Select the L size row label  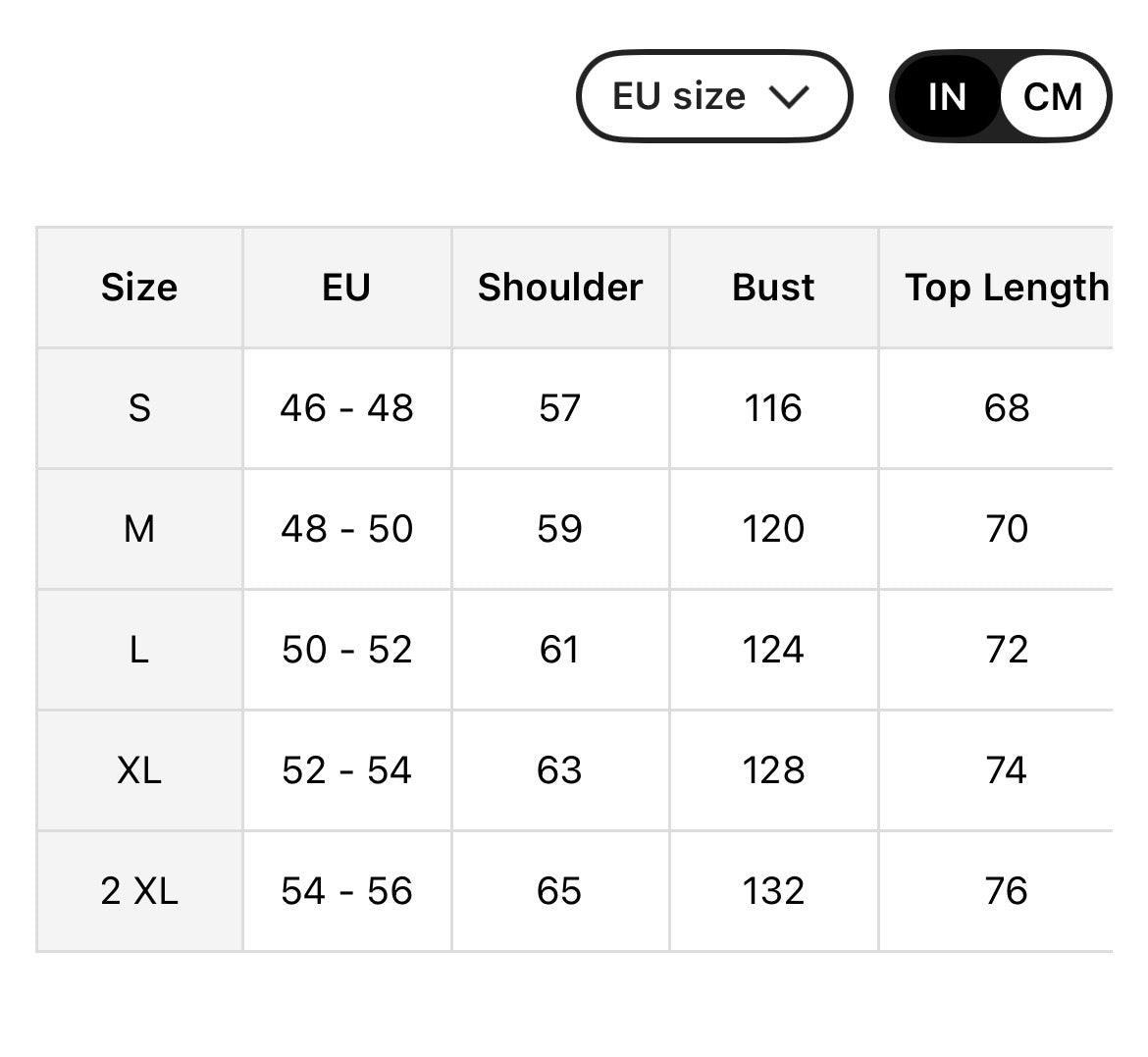(x=139, y=650)
